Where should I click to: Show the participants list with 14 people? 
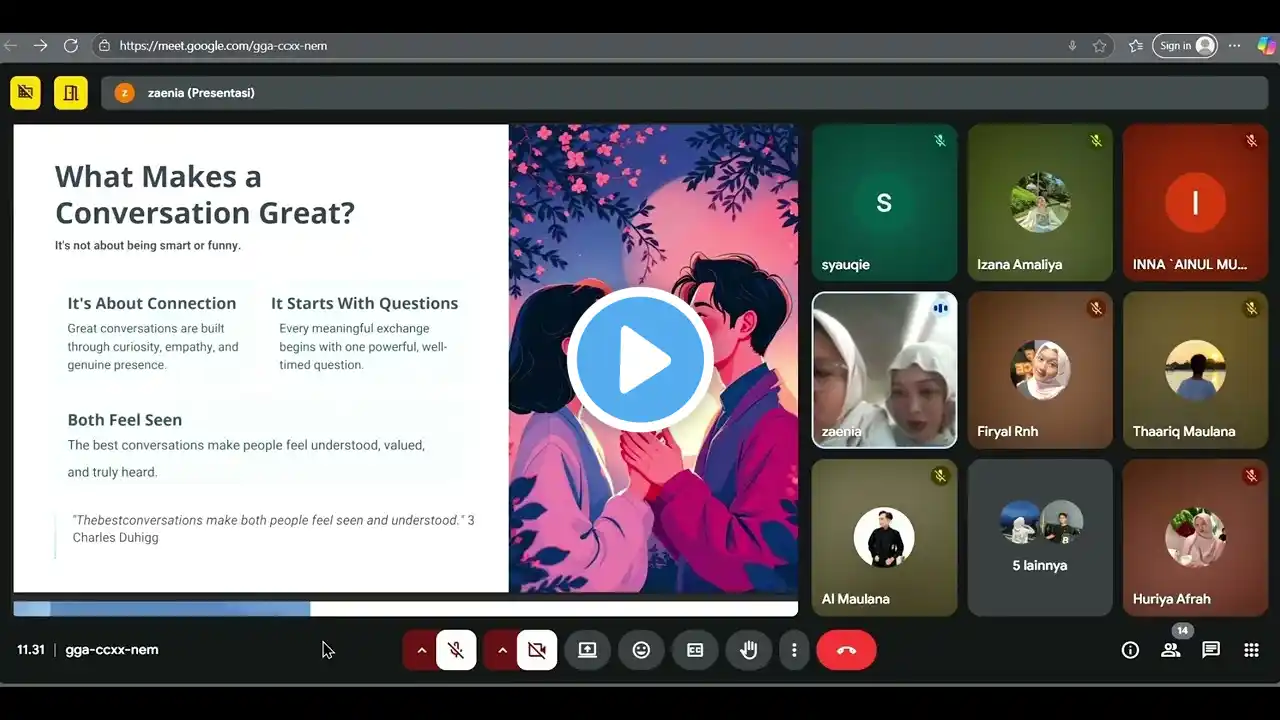coord(1170,650)
